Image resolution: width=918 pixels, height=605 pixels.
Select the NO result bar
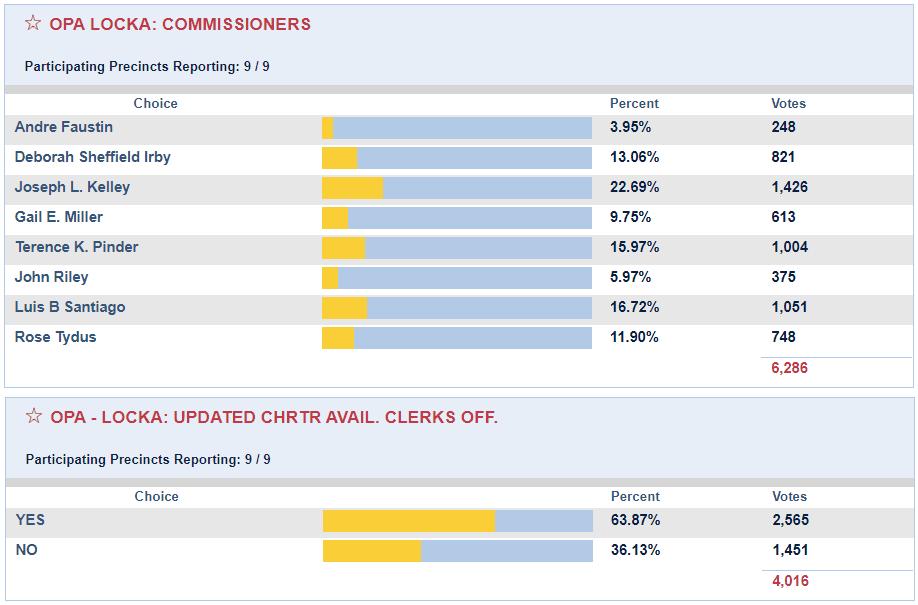(x=455, y=550)
